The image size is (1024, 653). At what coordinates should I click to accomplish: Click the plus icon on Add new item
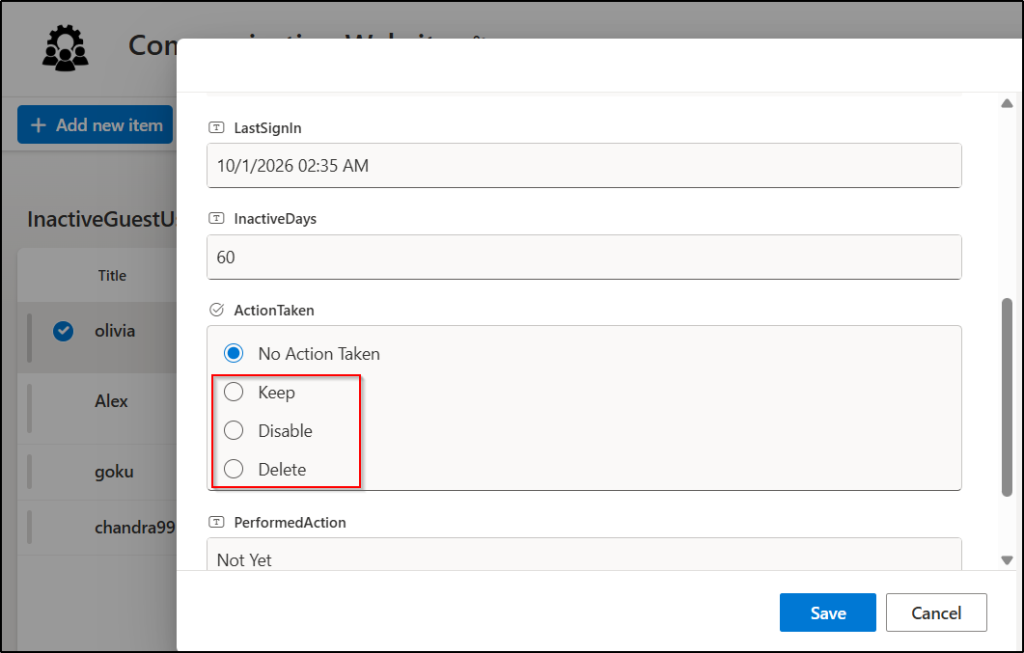39,124
